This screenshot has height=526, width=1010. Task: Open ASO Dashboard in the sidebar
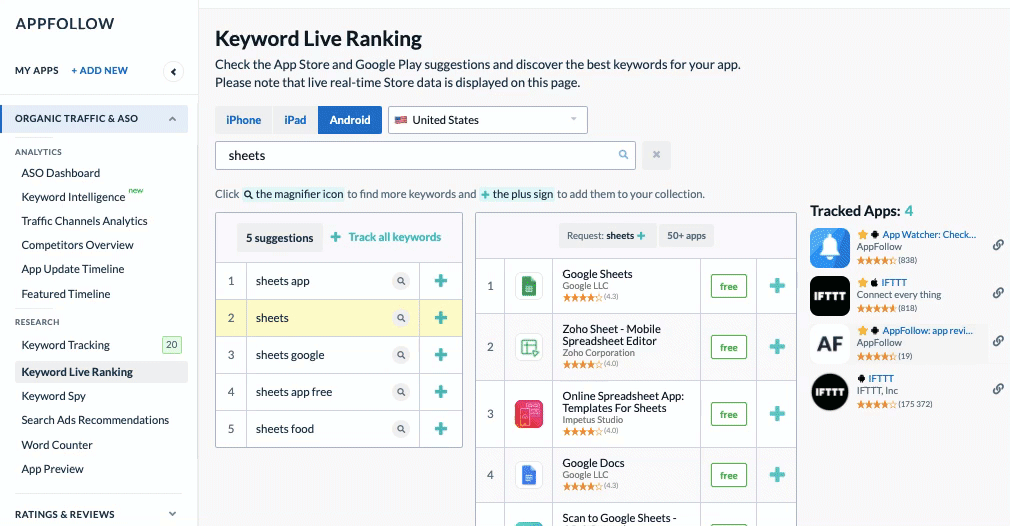[x=61, y=173]
